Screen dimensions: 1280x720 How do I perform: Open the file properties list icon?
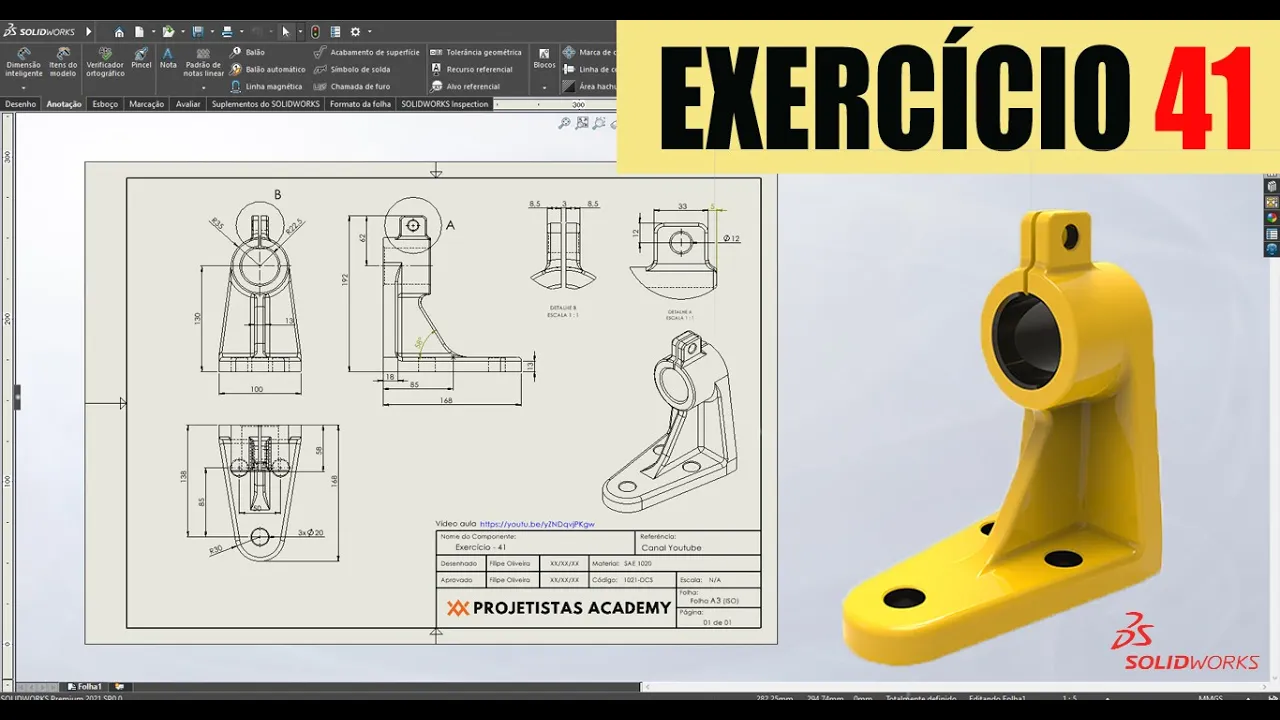pos(335,32)
